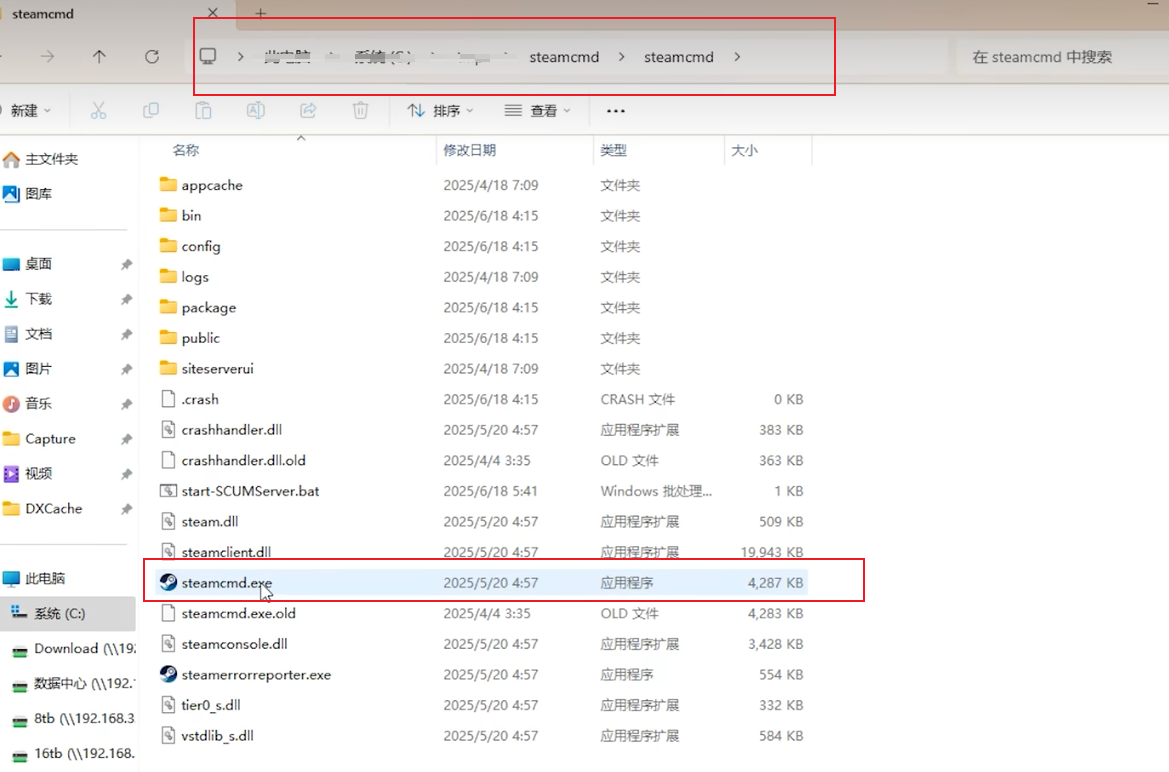
Task: Select file steamconsole.dll
Action: point(482,644)
